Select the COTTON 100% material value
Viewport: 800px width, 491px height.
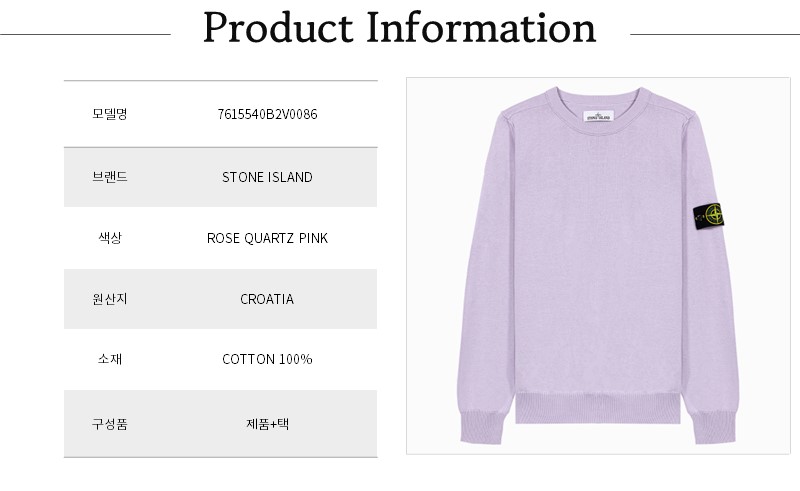(267, 359)
